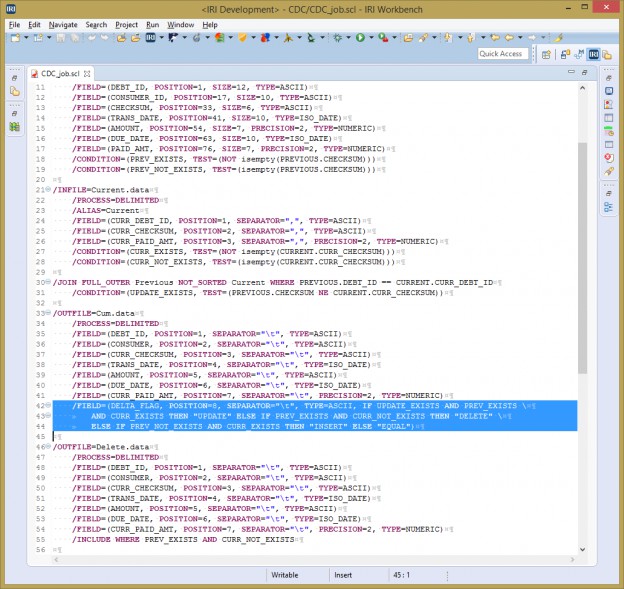The width and height of the screenshot is (624, 589).
Task: Click the orange shield toolbar icon
Action: pos(242,38)
